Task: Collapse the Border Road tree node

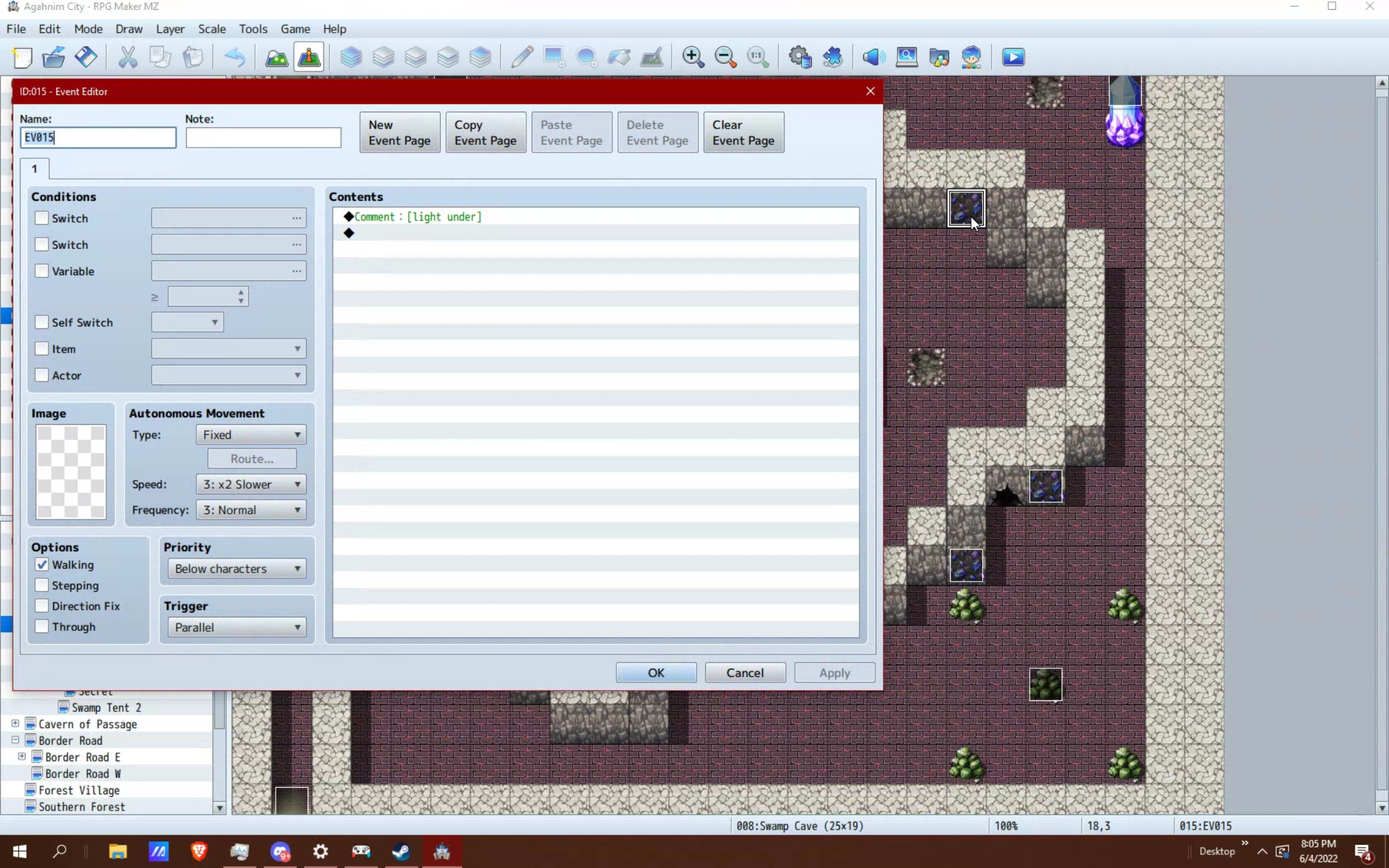Action: [x=16, y=740]
